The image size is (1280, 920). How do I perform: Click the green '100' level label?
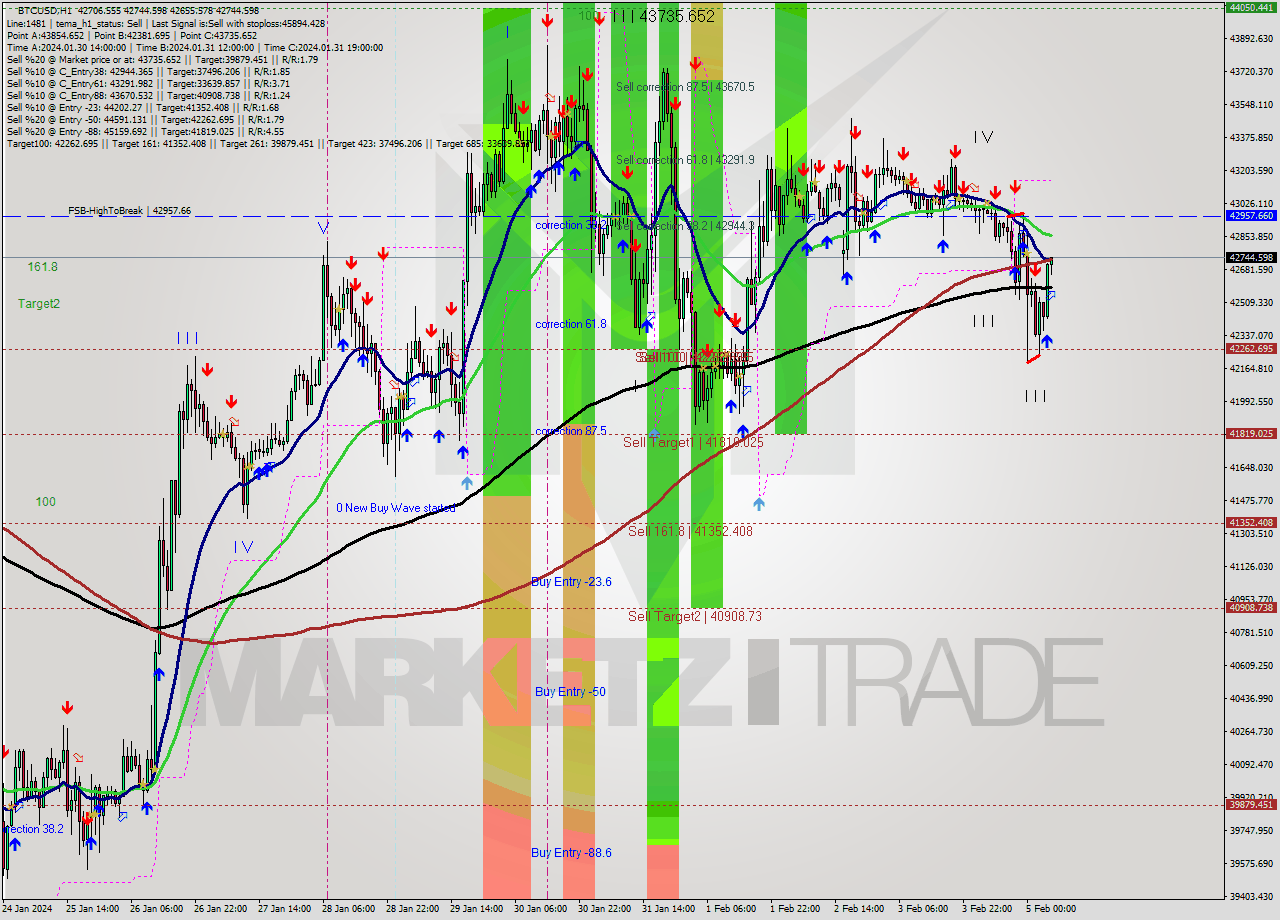46,502
